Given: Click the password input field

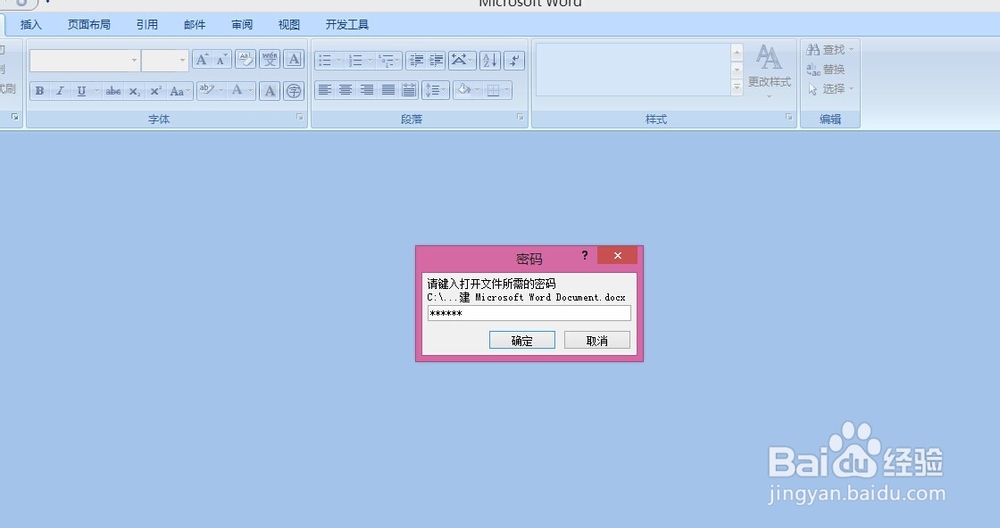Looking at the screenshot, I should 529,313.
